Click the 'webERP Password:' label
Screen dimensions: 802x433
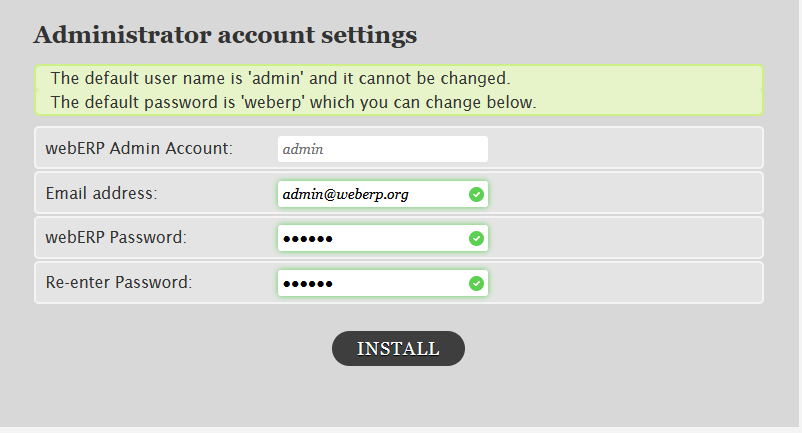click(x=117, y=238)
